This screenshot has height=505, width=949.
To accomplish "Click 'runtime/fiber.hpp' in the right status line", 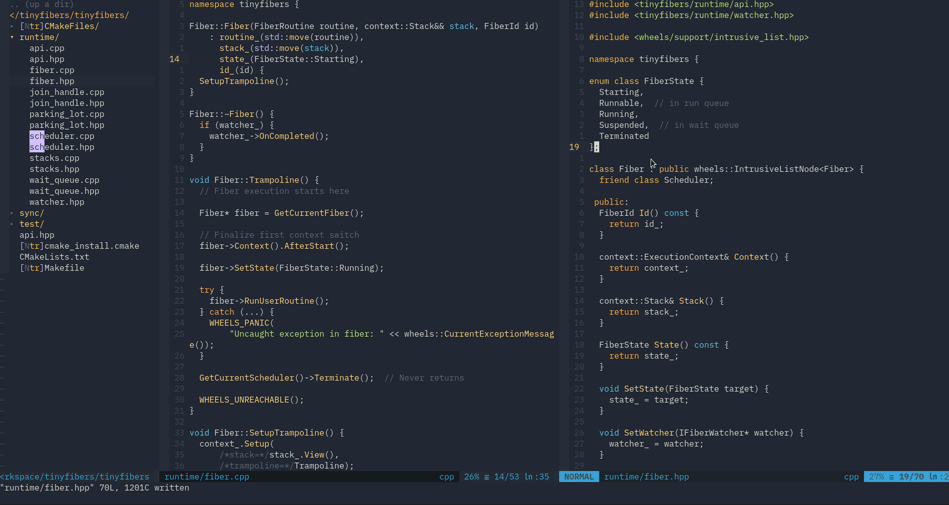I will click(646, 477).
